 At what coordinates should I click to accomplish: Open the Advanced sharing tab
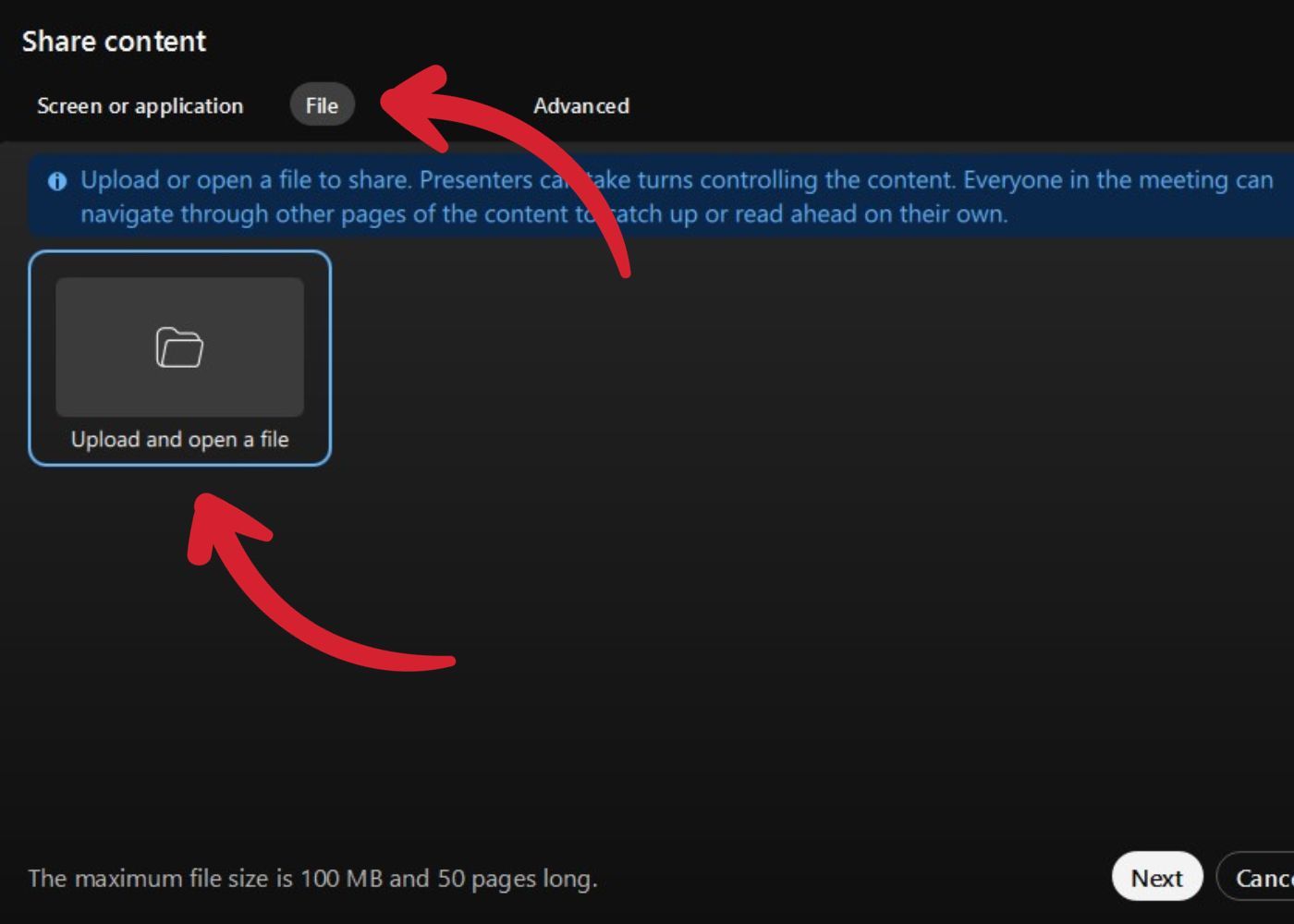click(x=580, y=105)
